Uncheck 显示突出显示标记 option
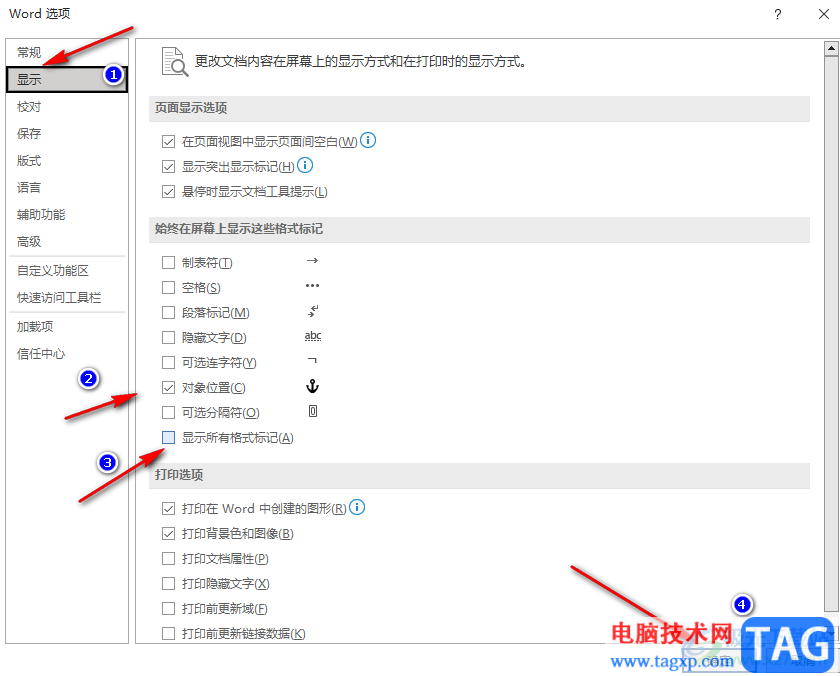 point(168,167)
